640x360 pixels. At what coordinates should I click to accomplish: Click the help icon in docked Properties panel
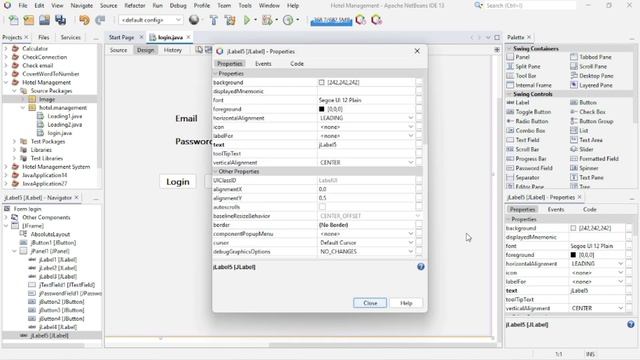(631, 324)
